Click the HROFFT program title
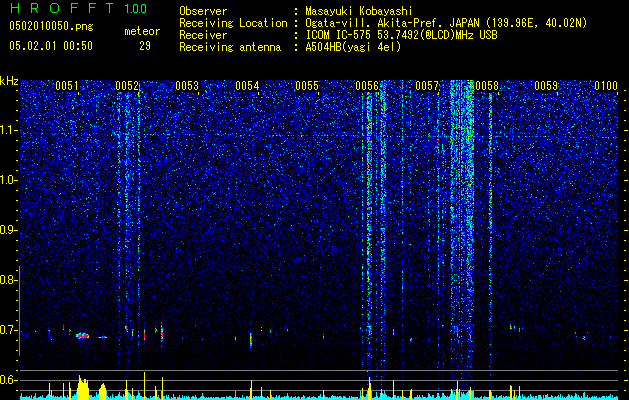629x400 pixels. tap(62, 8)
